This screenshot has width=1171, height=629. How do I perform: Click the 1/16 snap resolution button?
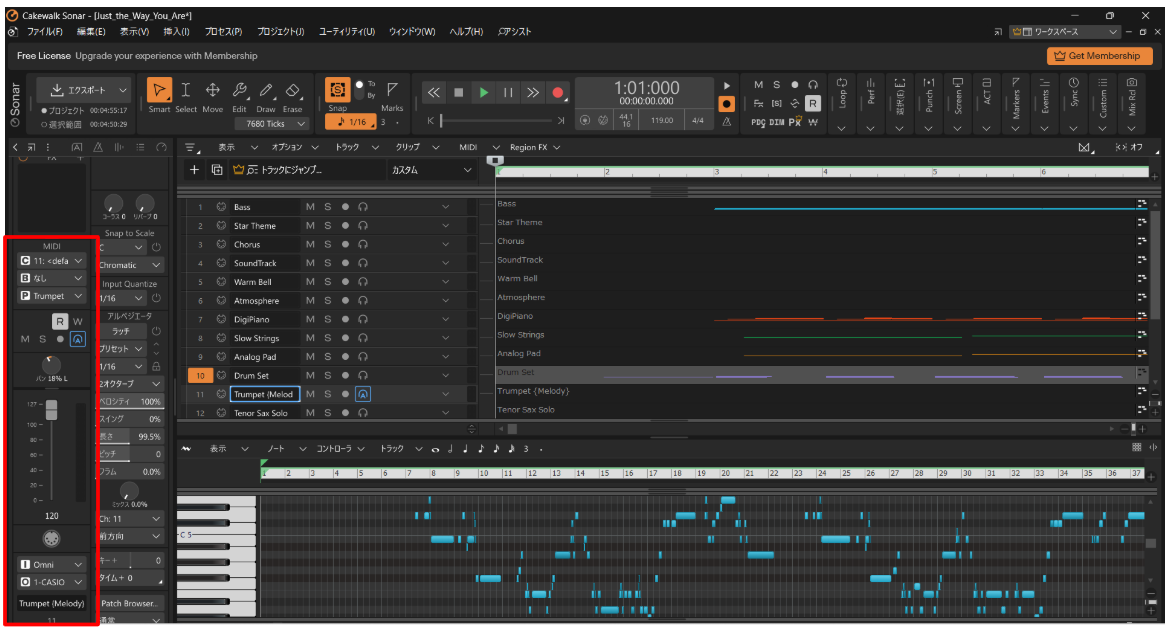[352, 122]
